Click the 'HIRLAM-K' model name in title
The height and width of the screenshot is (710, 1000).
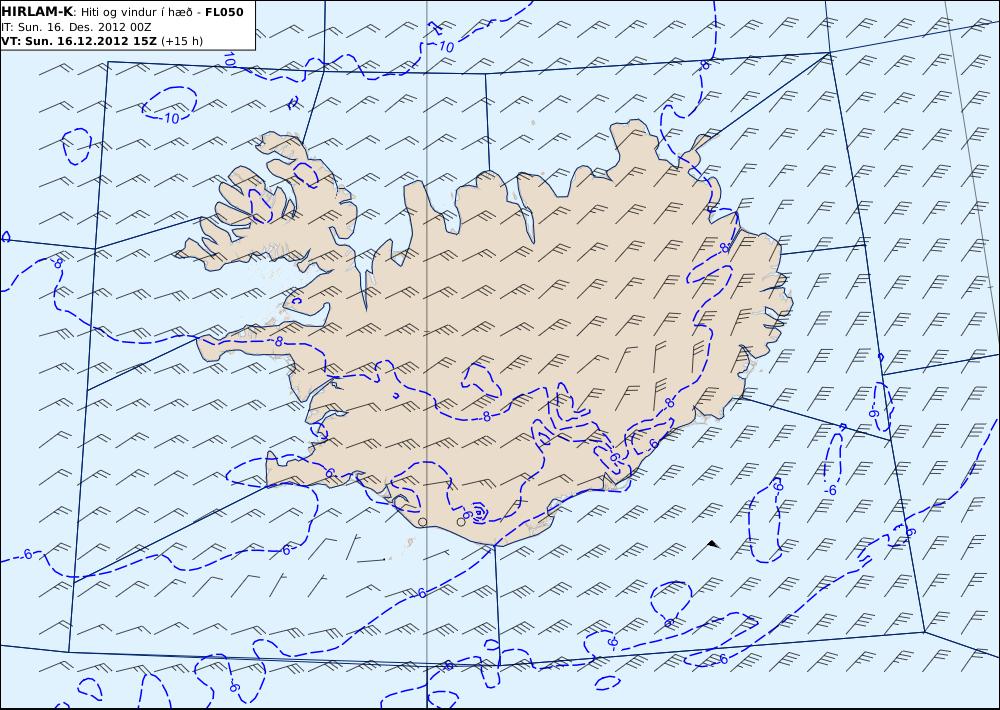pos(38,11)
